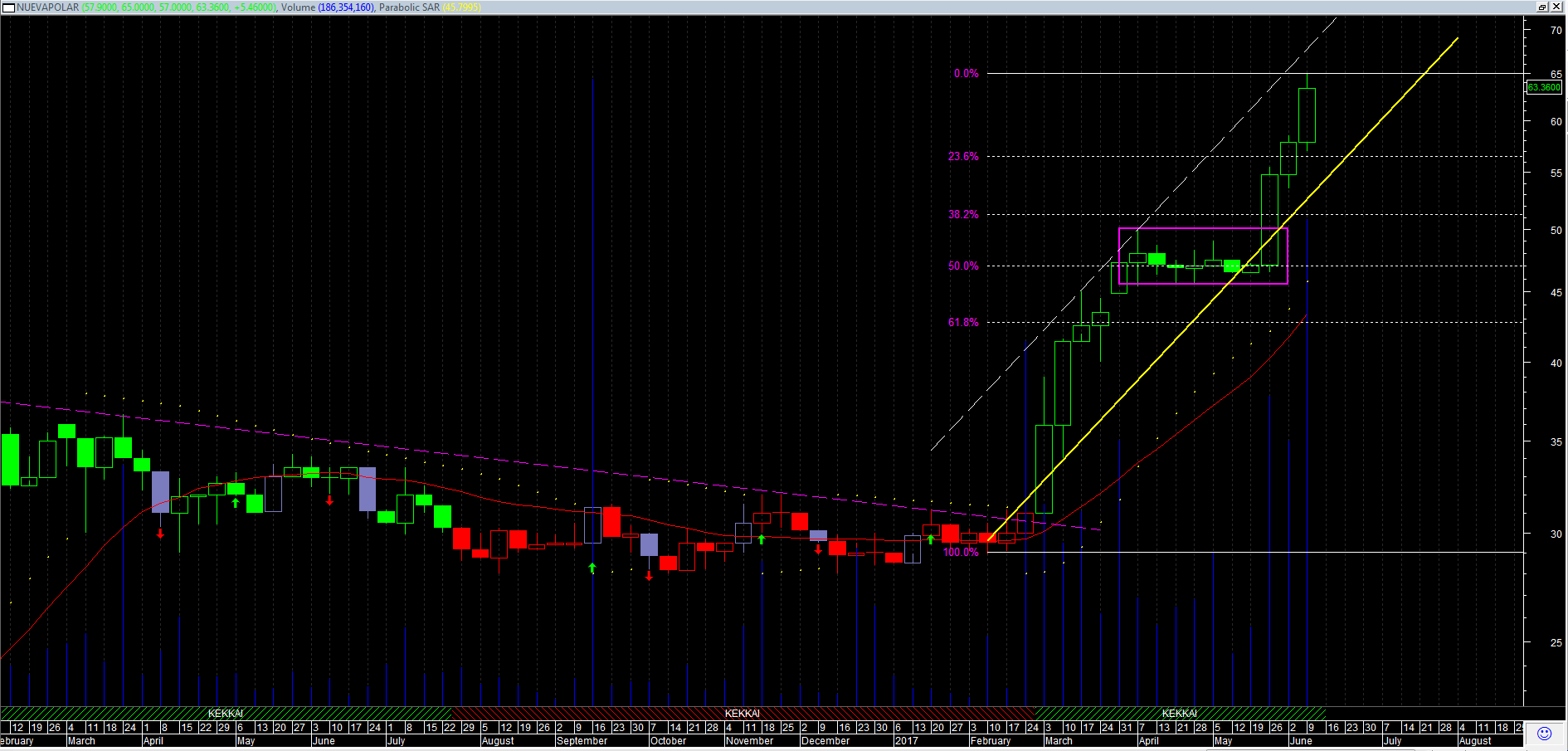This screenshot has width=1568, height=751.
Task: Click the green up arrow in May
Action: coord(236,502)
